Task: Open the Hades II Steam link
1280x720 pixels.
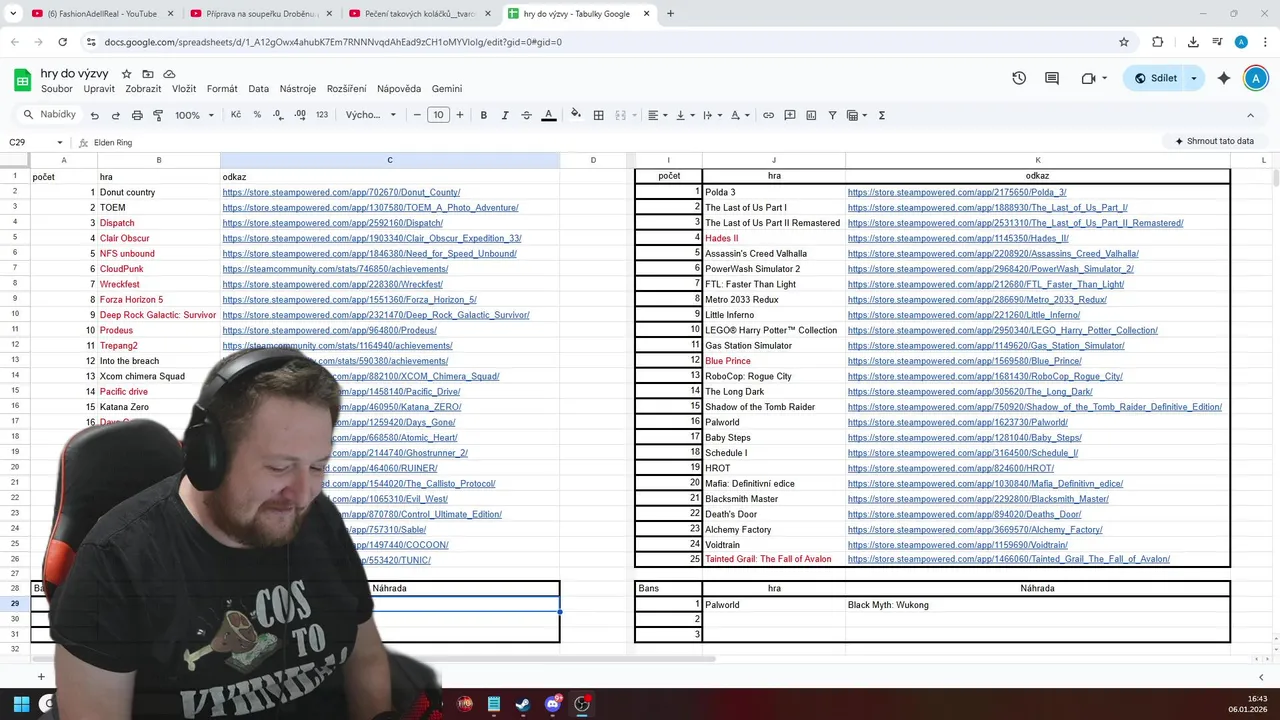Action: pos(958,238)
